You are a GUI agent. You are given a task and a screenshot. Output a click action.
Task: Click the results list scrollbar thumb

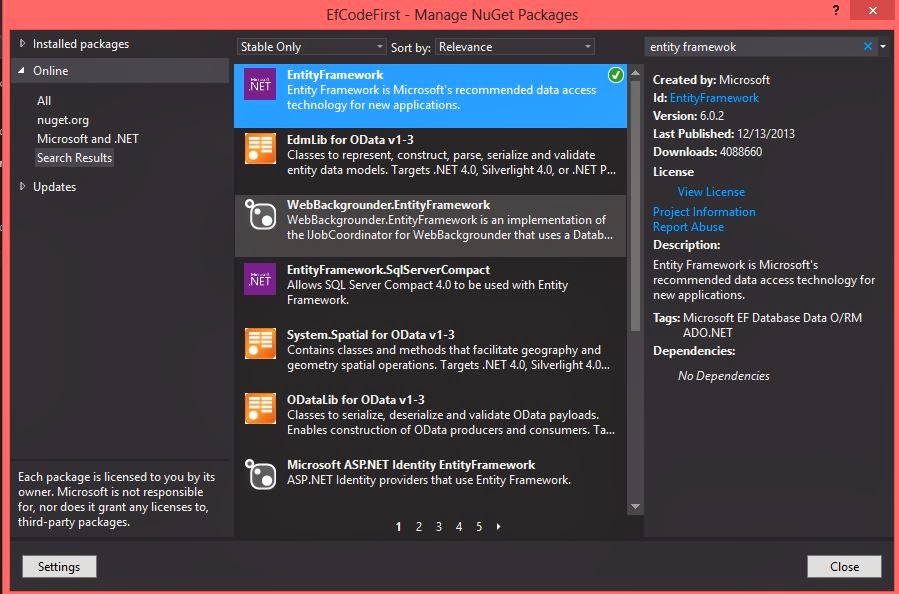point(635,205)
